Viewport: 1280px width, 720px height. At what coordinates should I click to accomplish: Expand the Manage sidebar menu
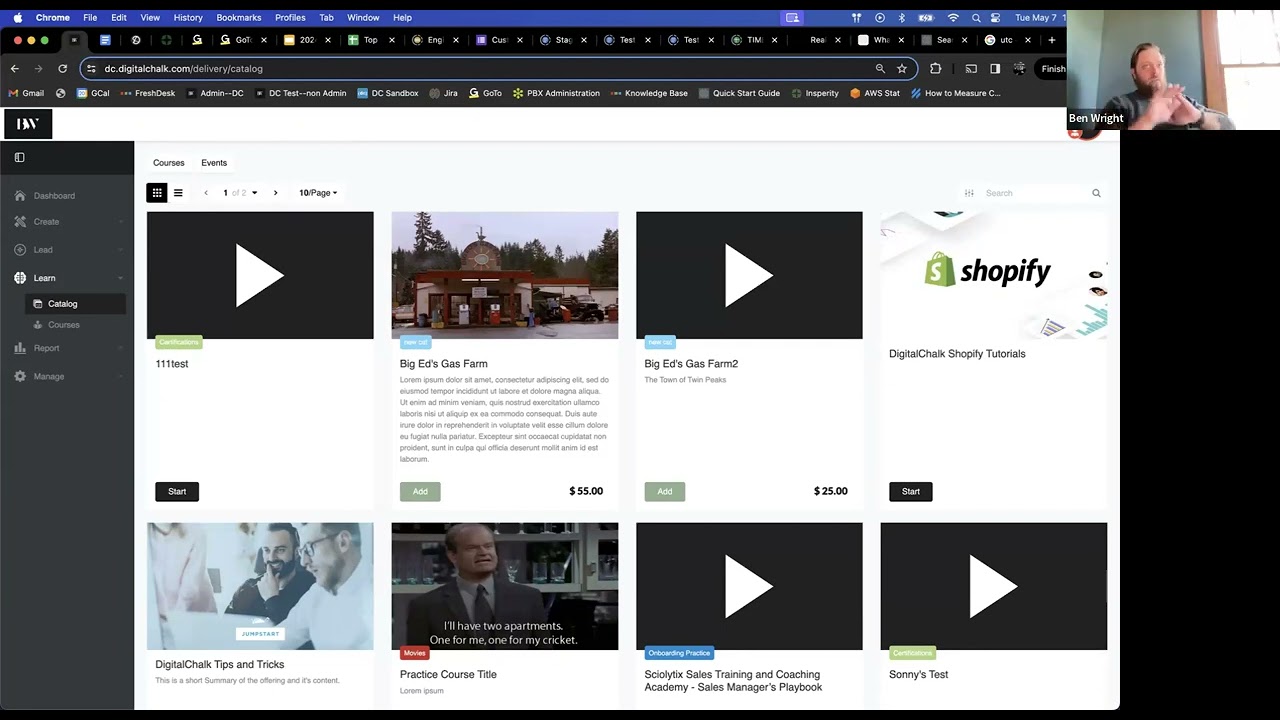(x=120, y=376)
